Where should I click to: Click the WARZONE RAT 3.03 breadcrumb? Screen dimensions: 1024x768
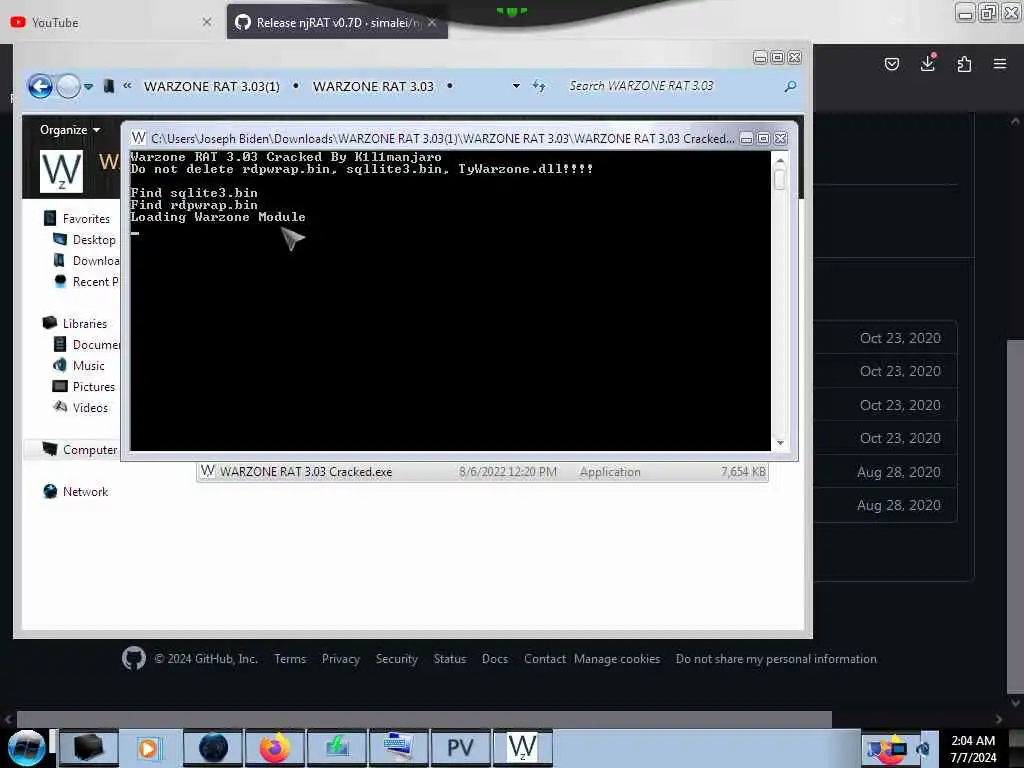tap(373, 86)
